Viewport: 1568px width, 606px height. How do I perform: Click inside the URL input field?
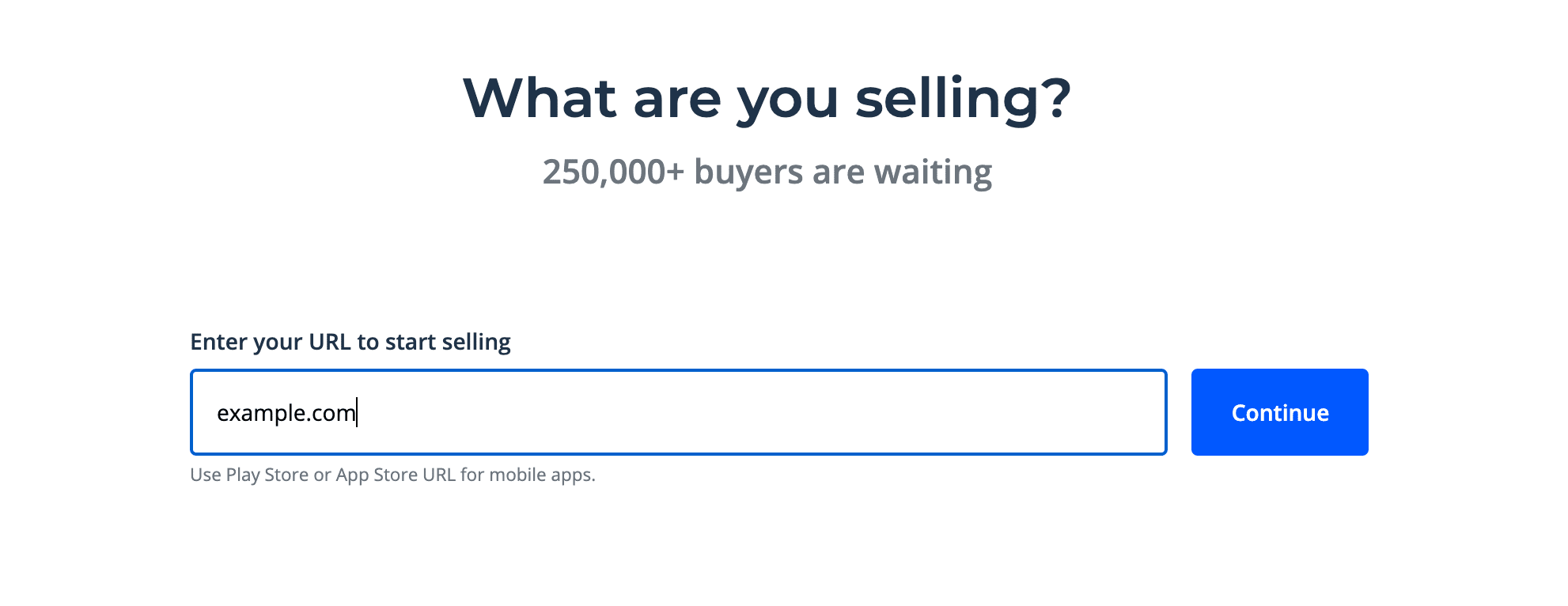click(680, 412)
